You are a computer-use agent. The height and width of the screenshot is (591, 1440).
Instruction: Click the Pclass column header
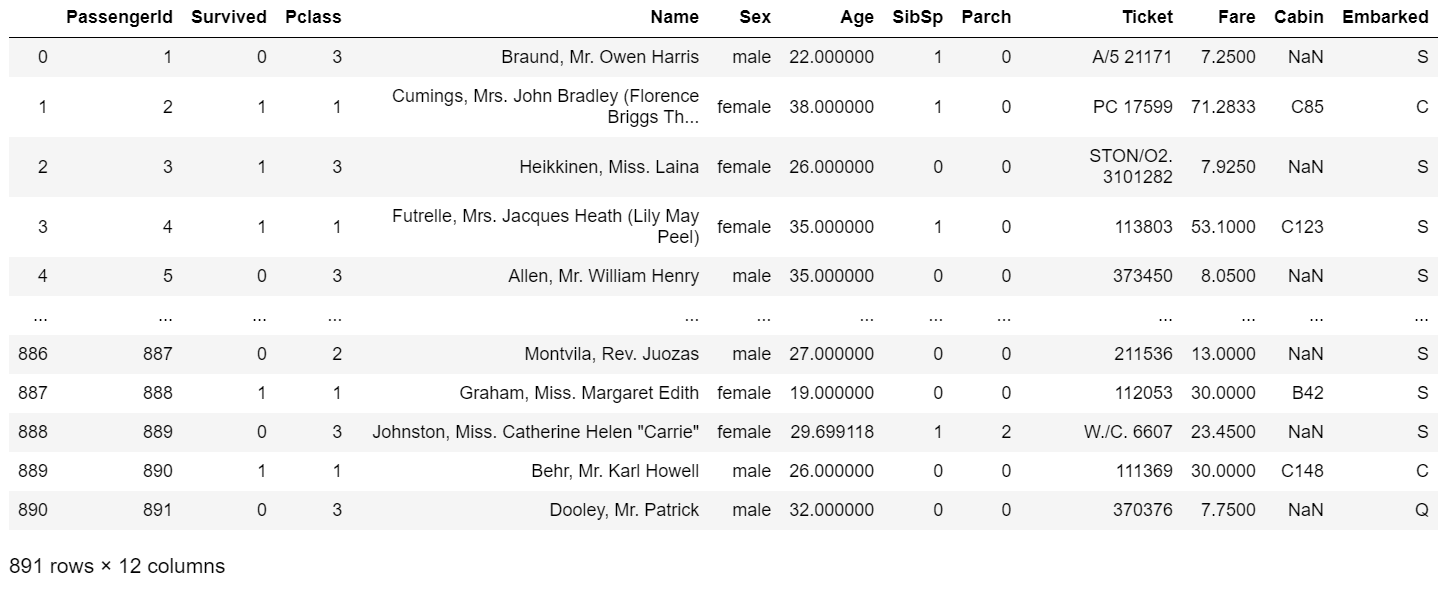(x=313, y=17)
